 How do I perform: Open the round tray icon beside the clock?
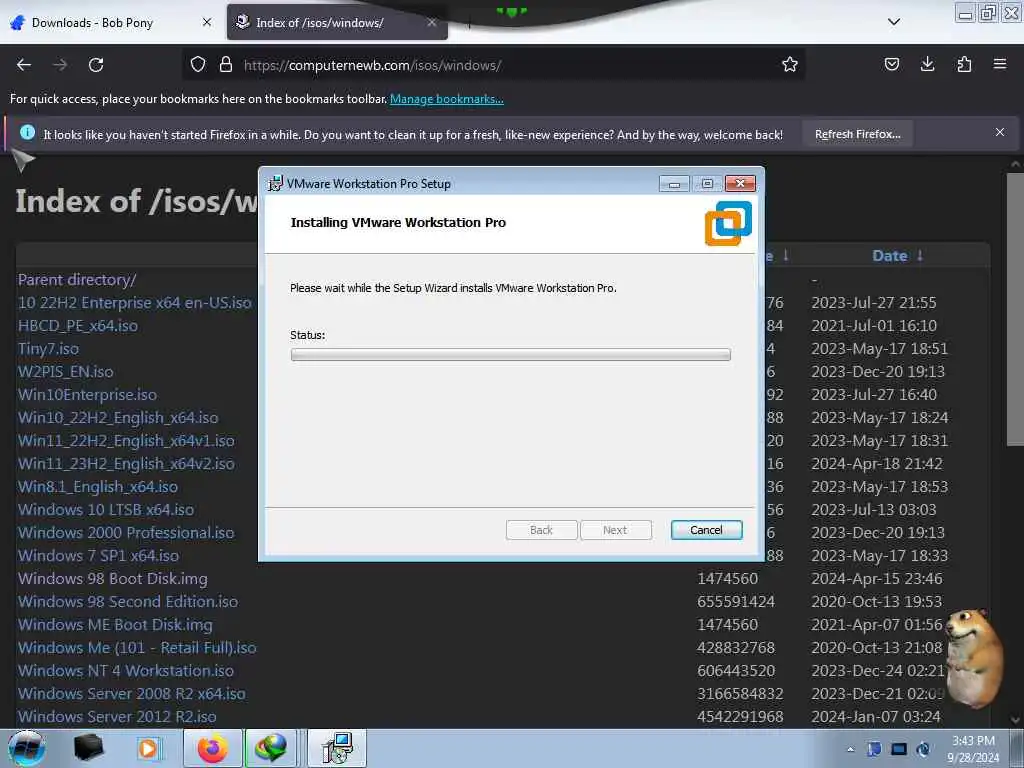click(923, 749)
